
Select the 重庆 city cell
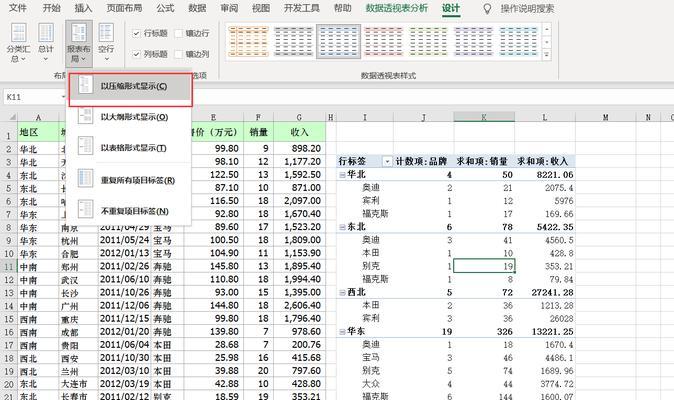pos(78,319)
